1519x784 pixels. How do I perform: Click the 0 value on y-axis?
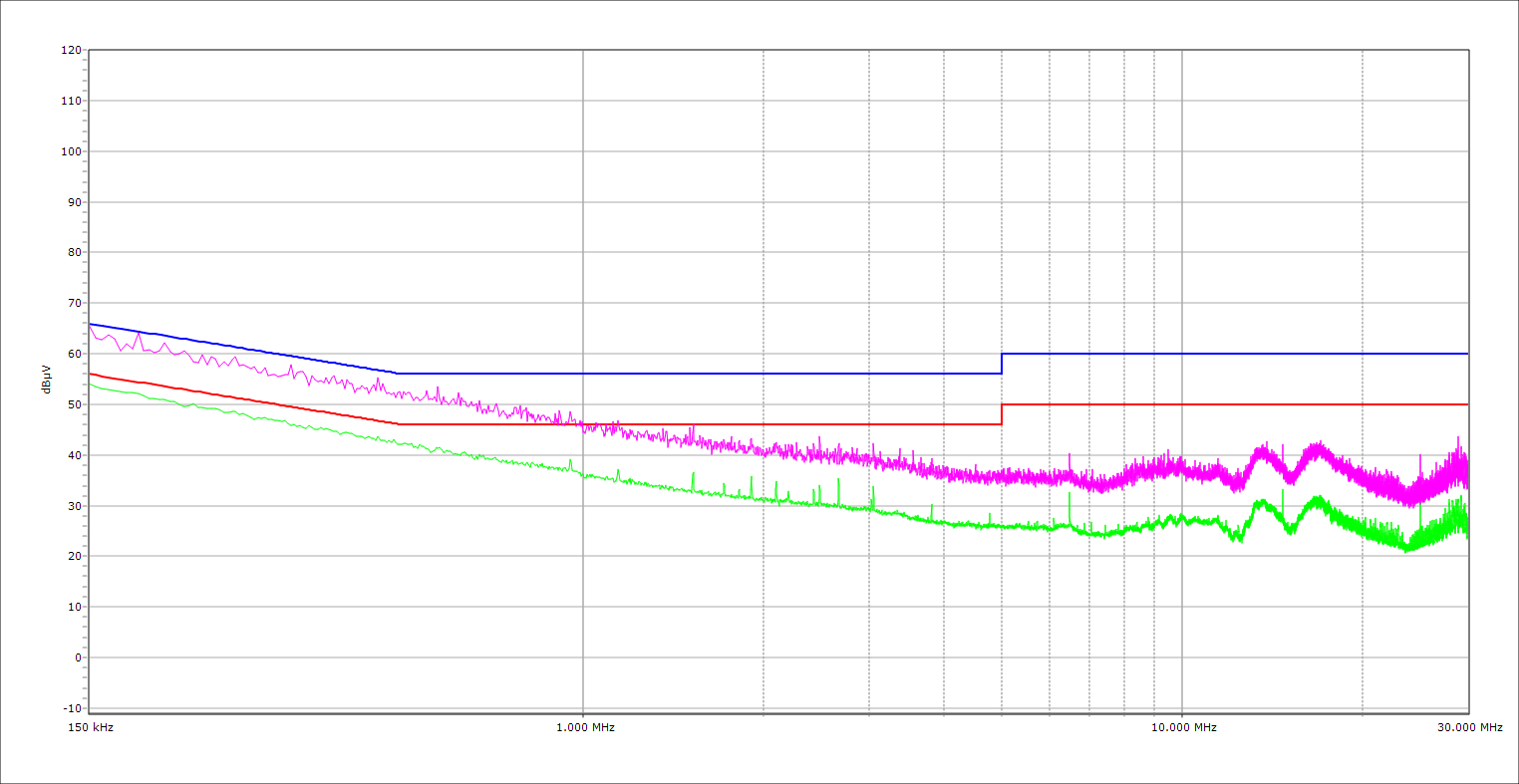tap(77, 657)
